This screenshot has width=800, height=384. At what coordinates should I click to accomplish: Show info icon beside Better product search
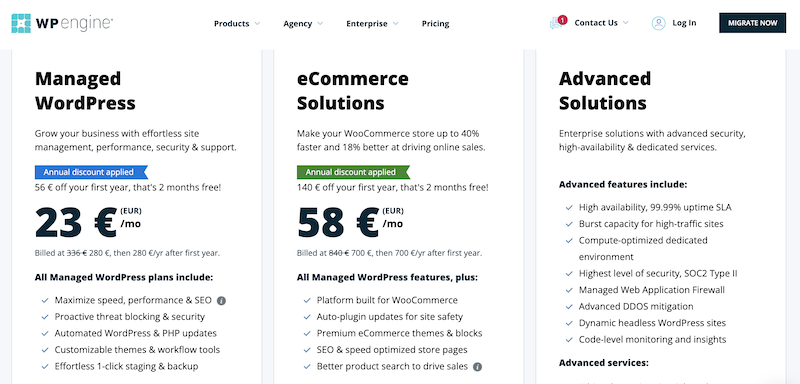point(477,367)
